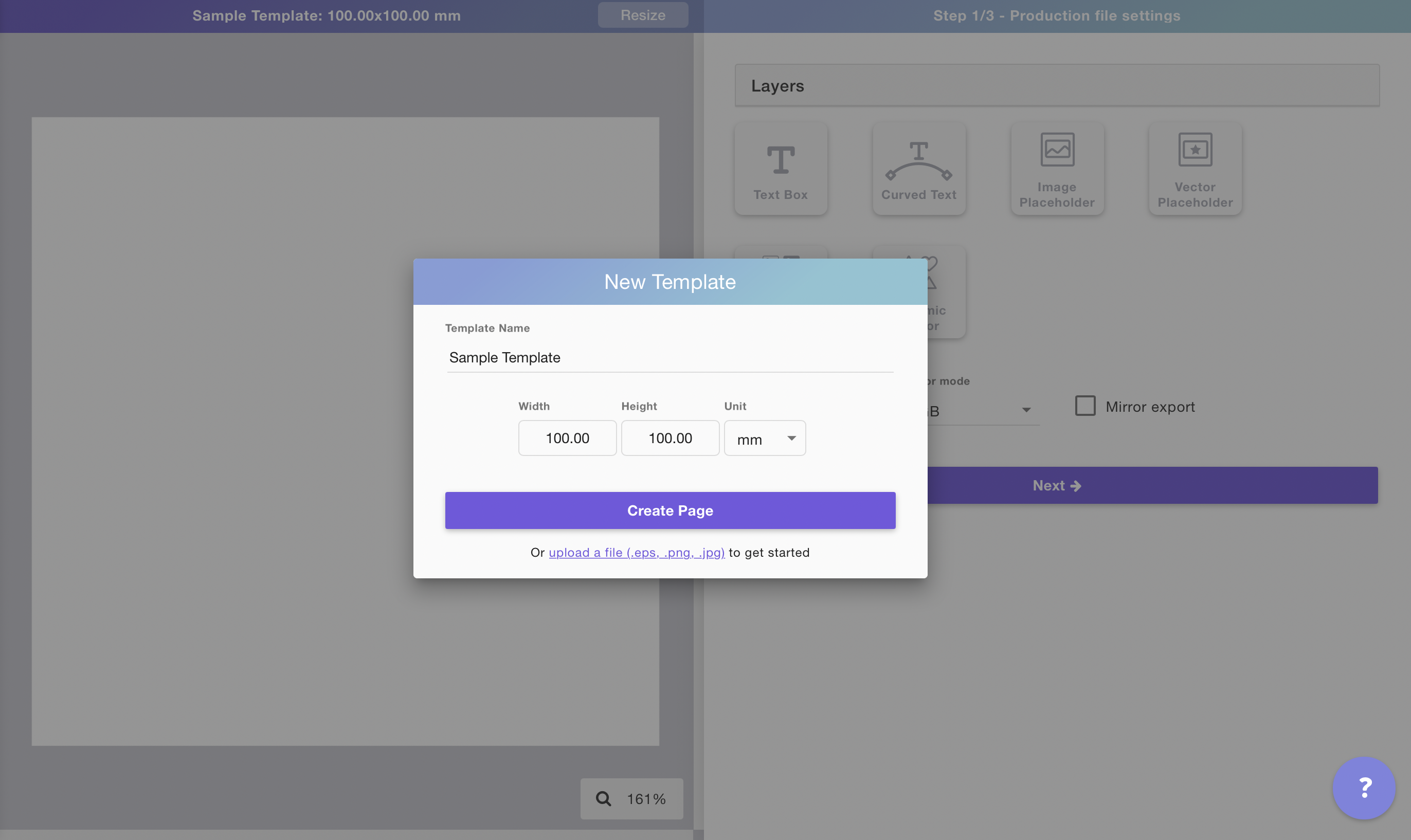
Task: Click the Height input field
Action: tap(670, 438)
